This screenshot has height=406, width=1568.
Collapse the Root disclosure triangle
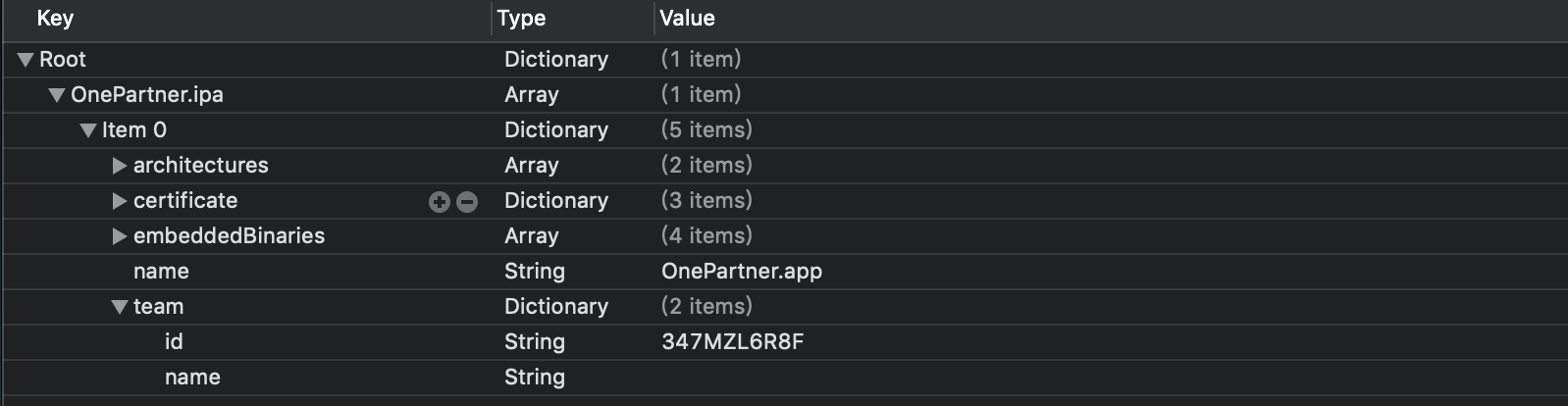point(26,60)
